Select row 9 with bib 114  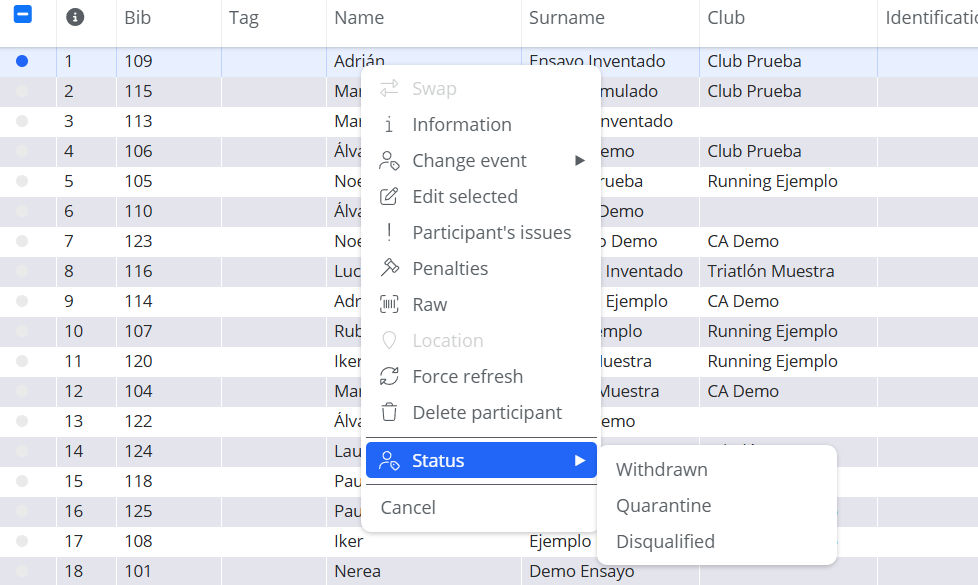click(22, 301)
